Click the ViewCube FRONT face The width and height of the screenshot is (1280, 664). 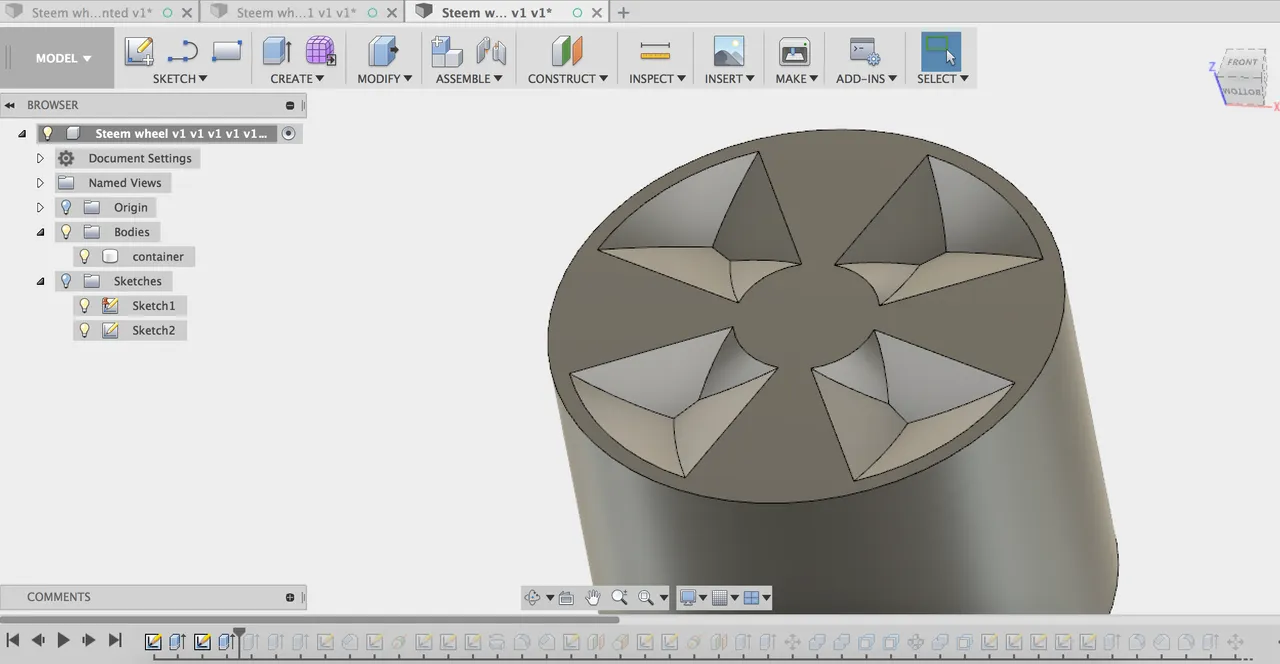coord(1242,63)
